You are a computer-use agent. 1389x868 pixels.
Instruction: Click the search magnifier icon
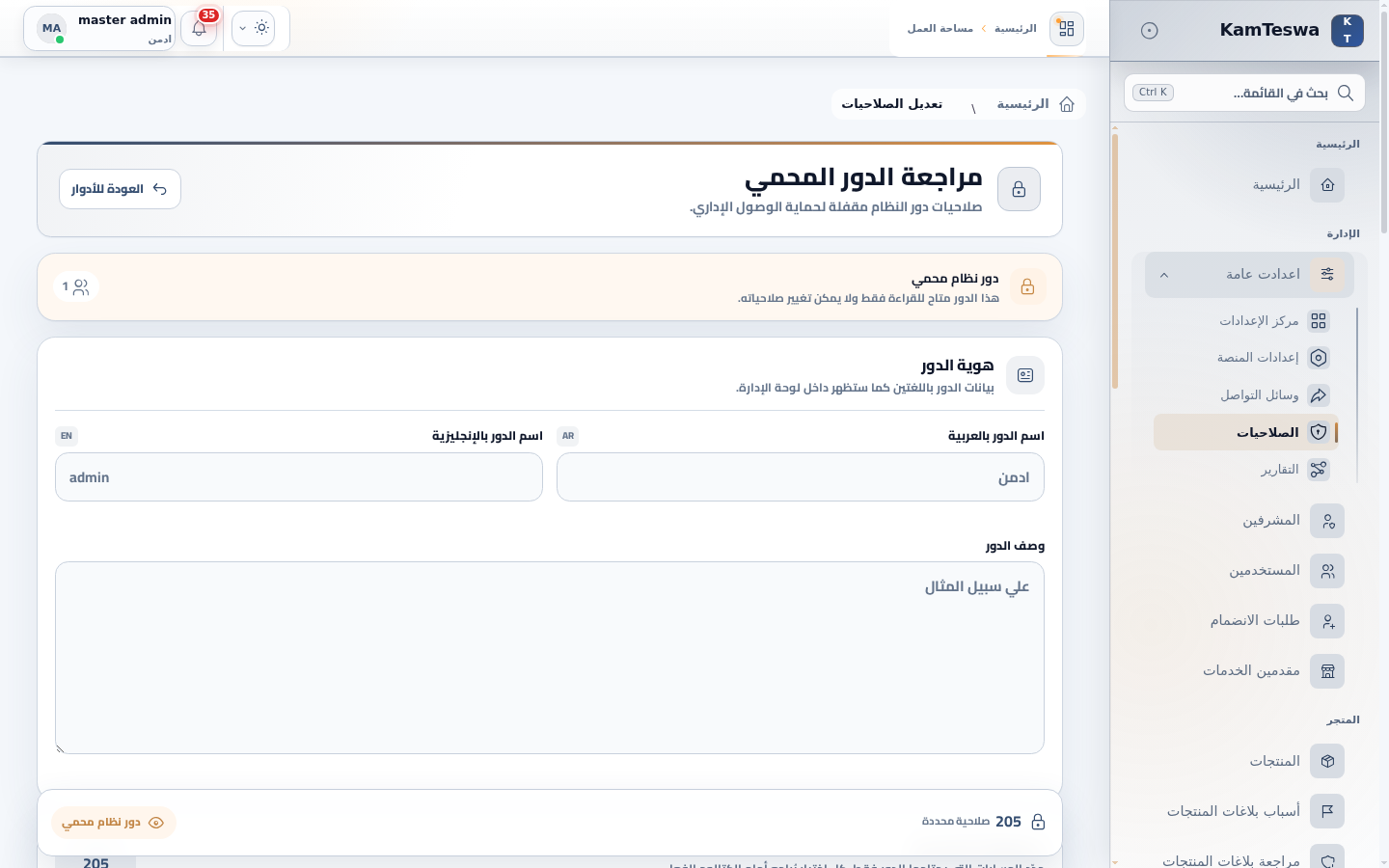(x=1346, y=93)
